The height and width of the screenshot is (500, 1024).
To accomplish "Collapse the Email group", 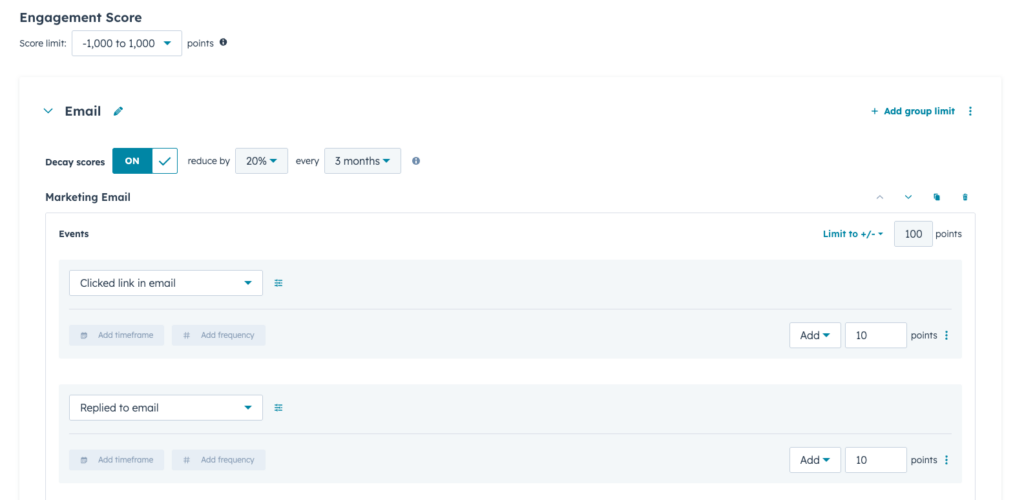I will click(x=48, y=111).
